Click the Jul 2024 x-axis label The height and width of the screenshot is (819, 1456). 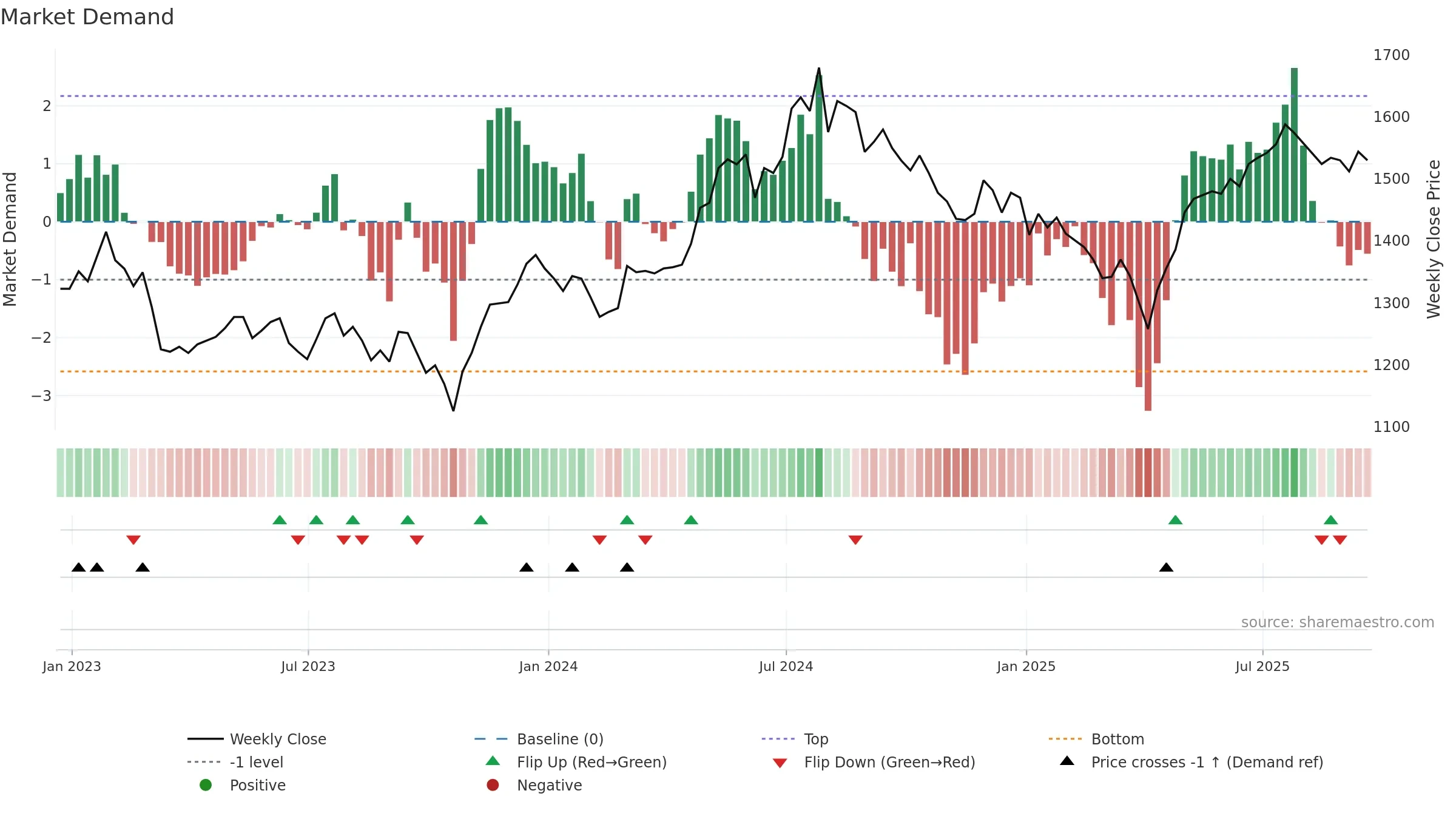coord(786,666)
